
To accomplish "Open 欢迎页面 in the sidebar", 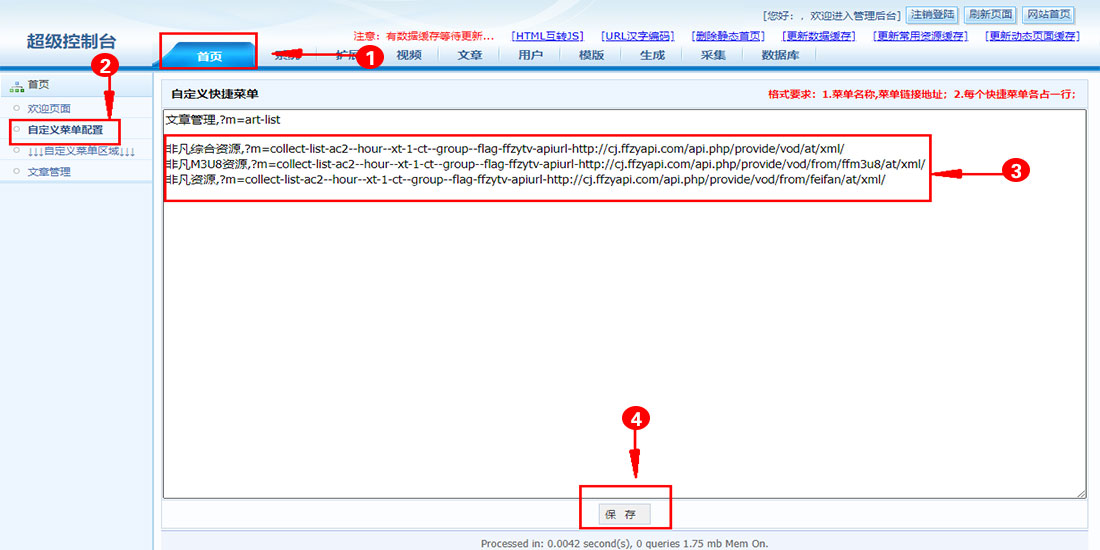I will pyautogui.click(x=49, y=108).
